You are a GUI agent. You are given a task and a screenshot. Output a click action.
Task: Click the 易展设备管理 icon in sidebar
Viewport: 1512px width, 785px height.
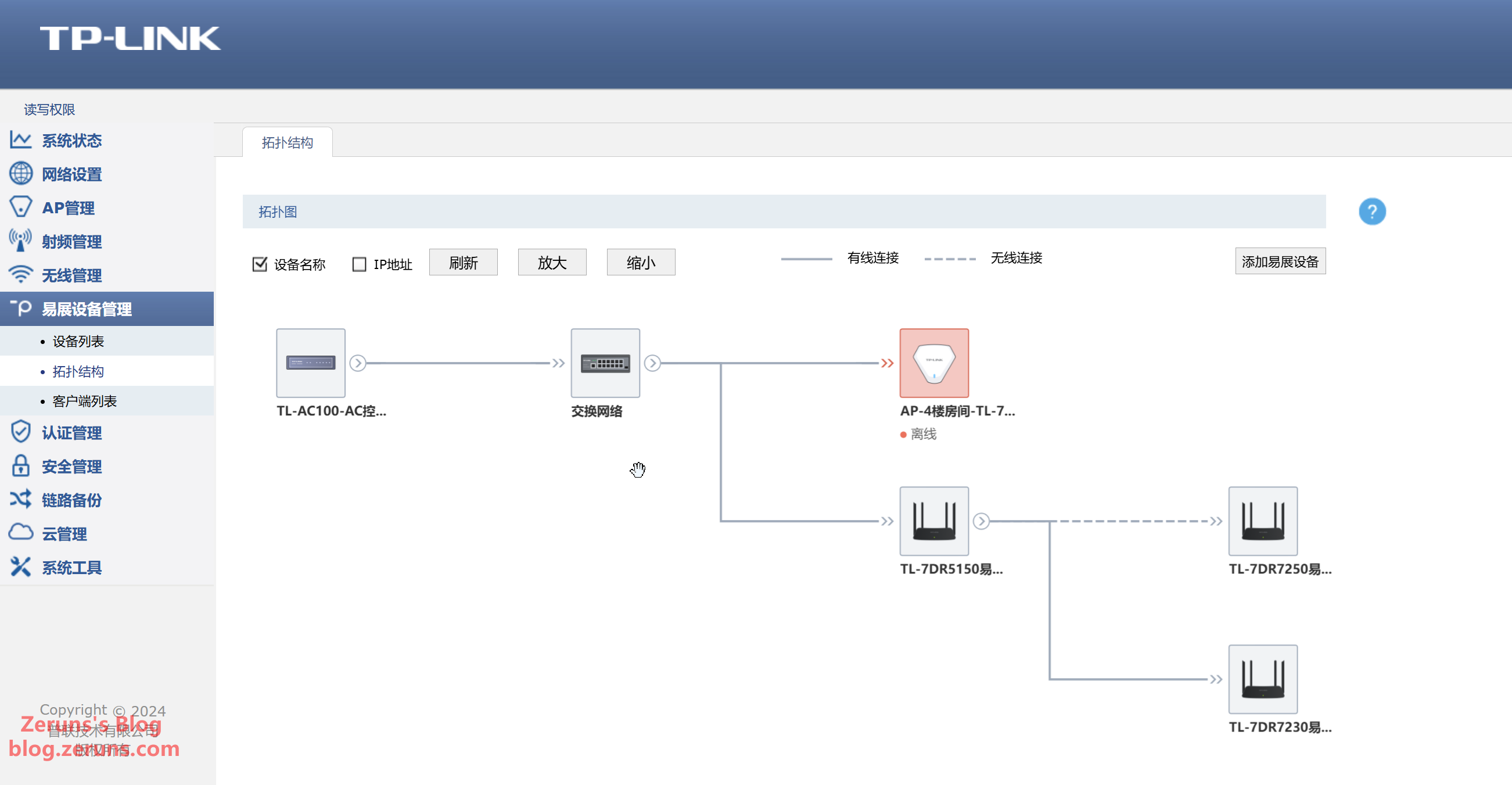point(20,308)
